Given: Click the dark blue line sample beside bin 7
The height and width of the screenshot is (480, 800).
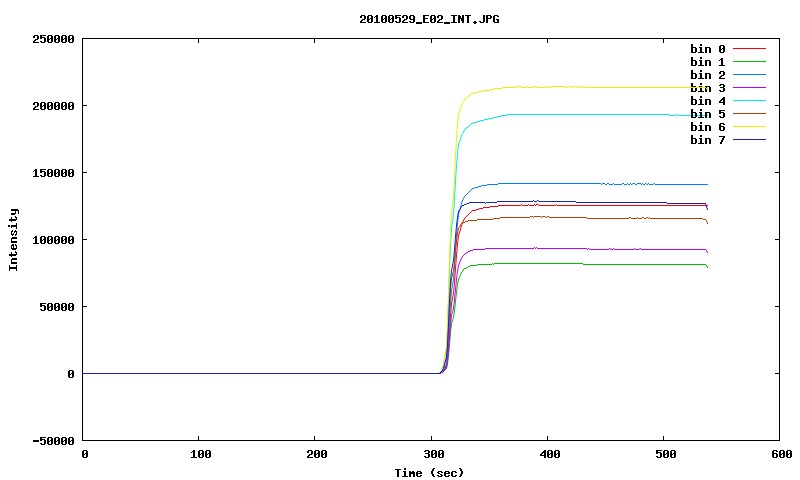Looking at the screenshot, I should 749,140.
